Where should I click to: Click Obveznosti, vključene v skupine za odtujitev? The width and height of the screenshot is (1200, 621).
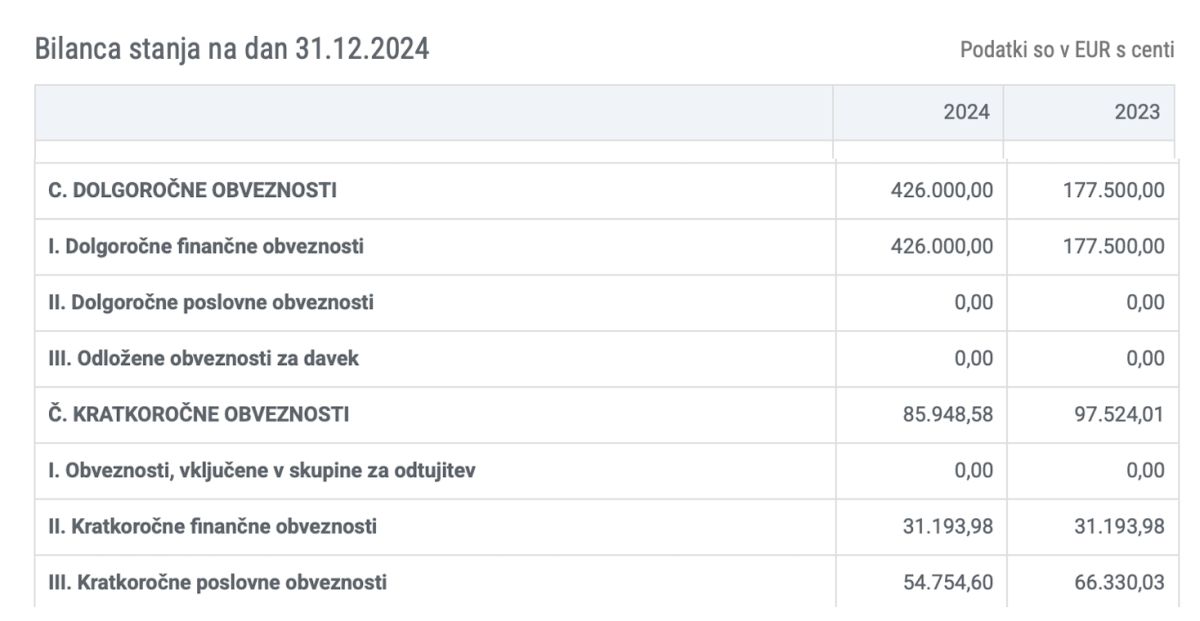261,470
